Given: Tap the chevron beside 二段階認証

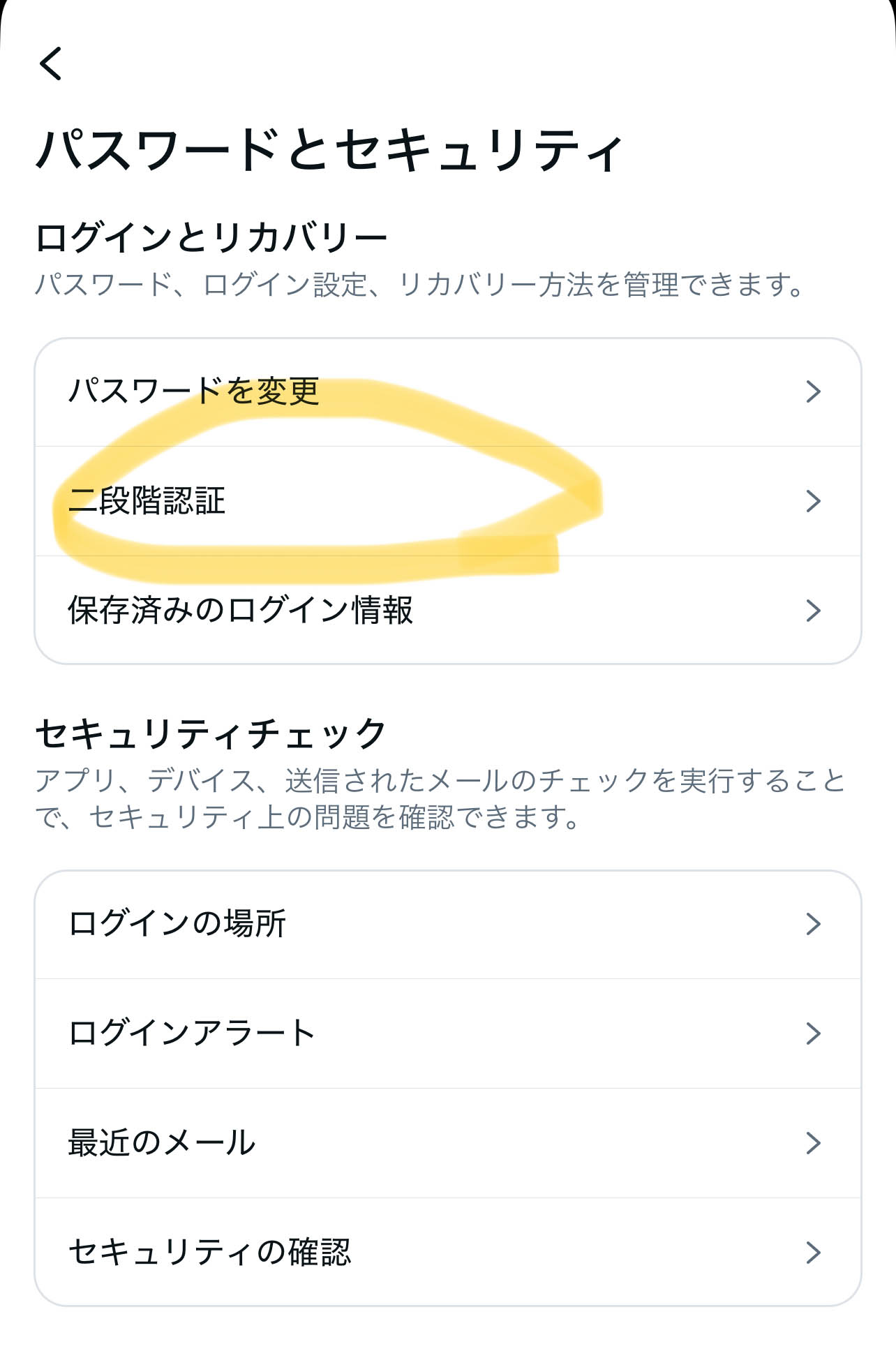Looking at the screenshot, I should pyautogui.click(x=812, y=501).
